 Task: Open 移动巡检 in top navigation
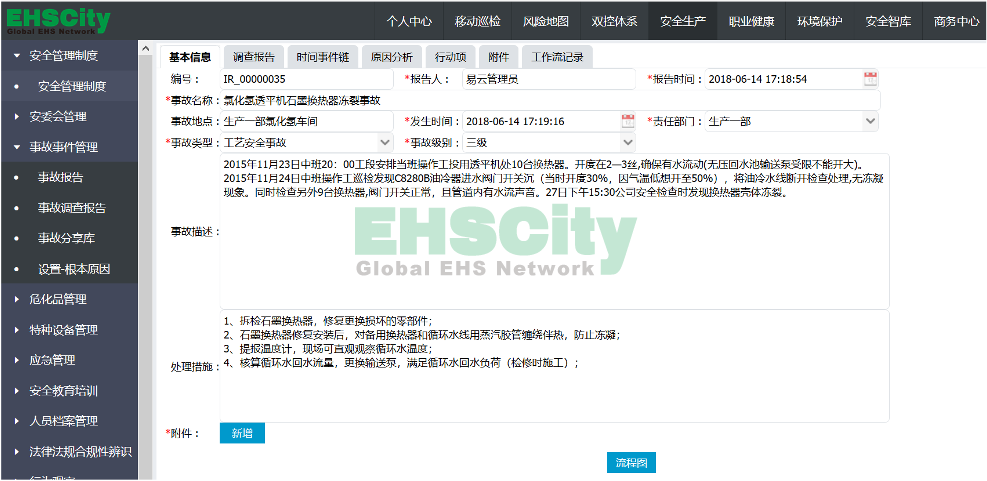tap(478, 21)
